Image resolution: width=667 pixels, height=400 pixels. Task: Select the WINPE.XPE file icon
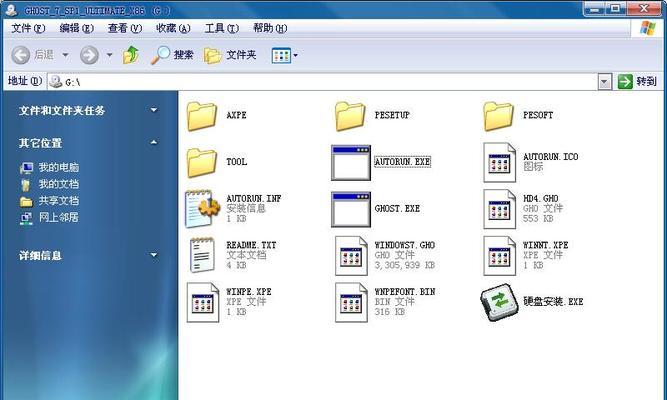203,303
